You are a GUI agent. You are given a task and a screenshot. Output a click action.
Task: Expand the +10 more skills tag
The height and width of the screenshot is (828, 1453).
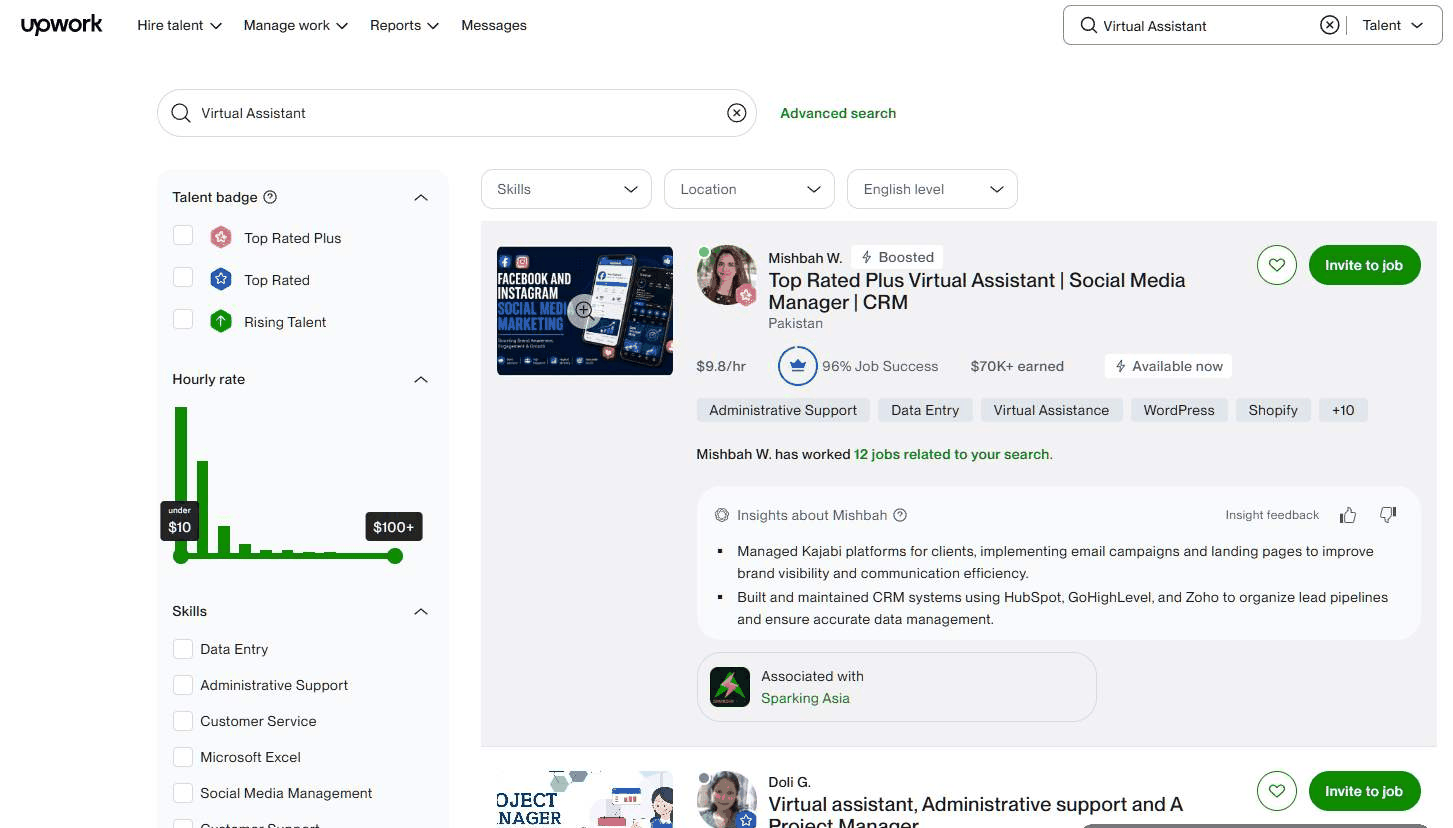1343,410
